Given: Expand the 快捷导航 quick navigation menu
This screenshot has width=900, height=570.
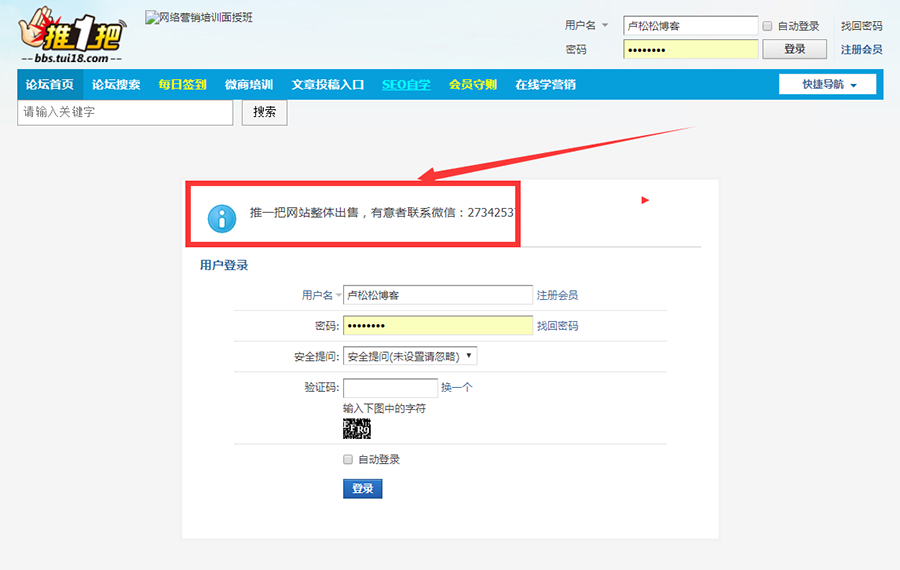Looking at the screenshot, I should click(828, 85).
